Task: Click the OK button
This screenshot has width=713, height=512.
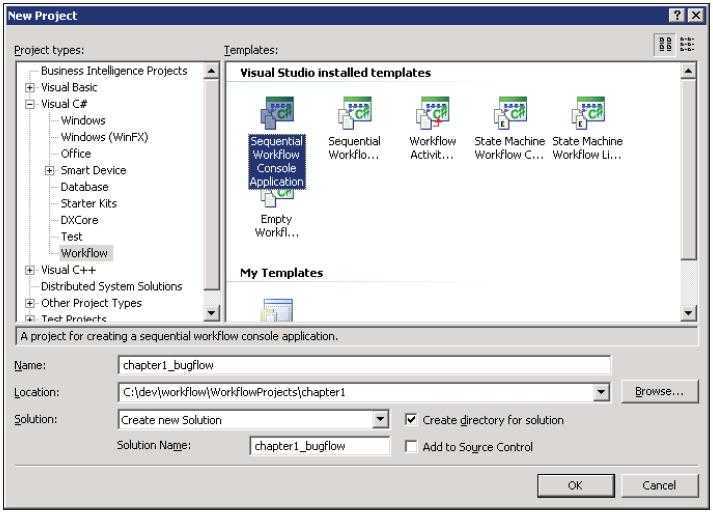Action: (575, 485)
